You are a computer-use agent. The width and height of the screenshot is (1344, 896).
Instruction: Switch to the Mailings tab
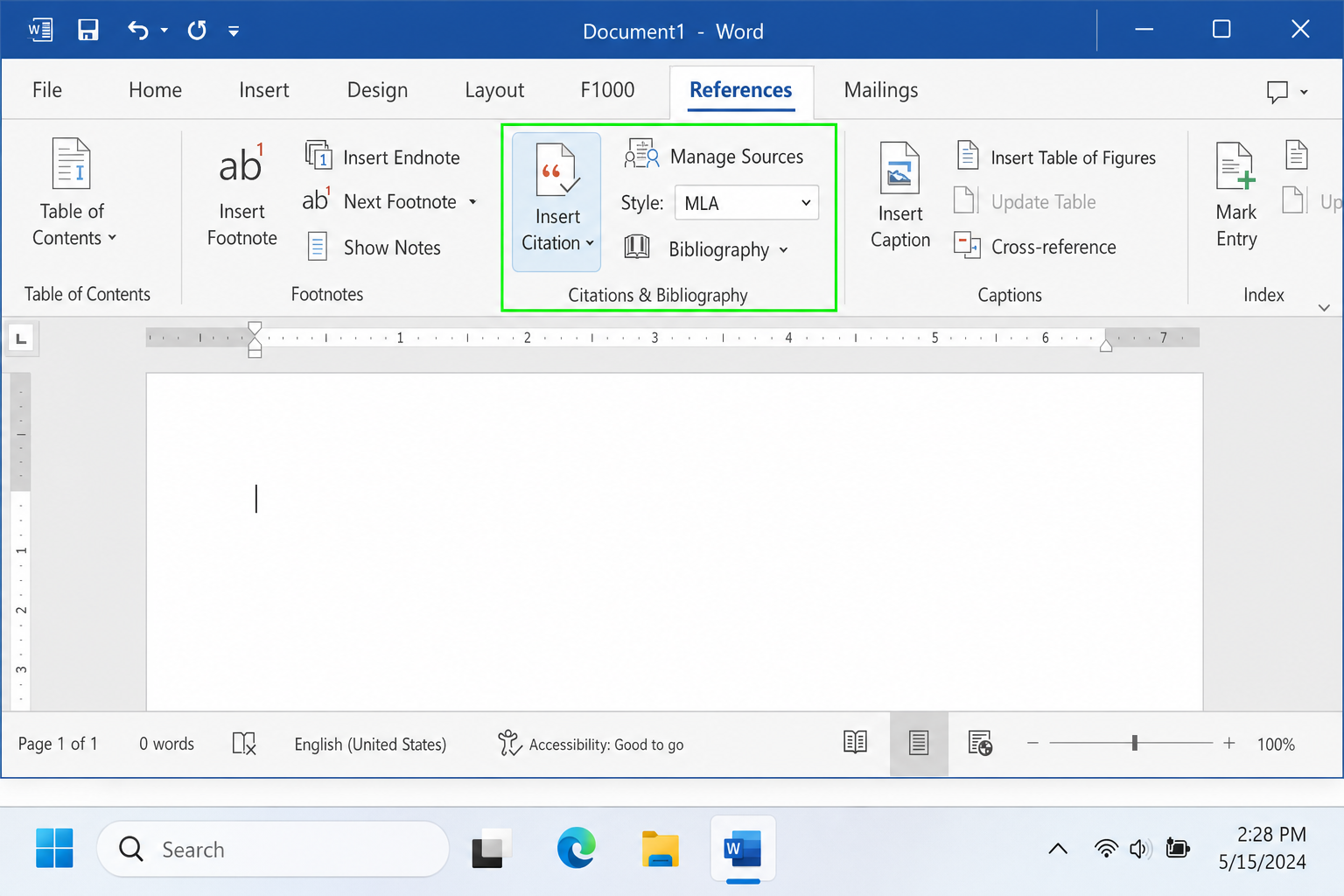click(x=881, y=90)
